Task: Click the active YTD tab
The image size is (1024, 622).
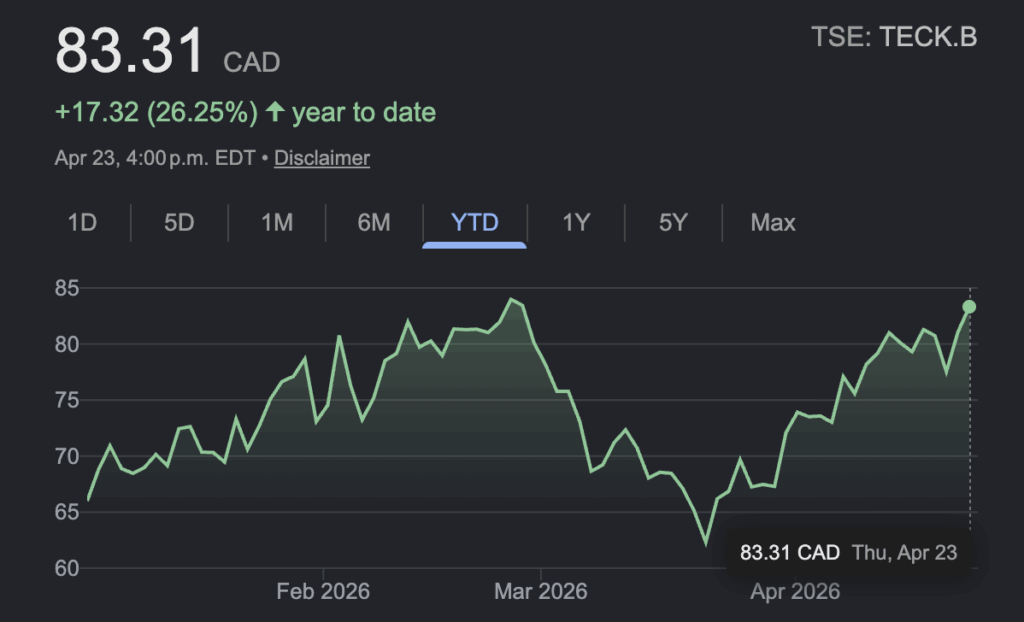Action: coord(474,222)
